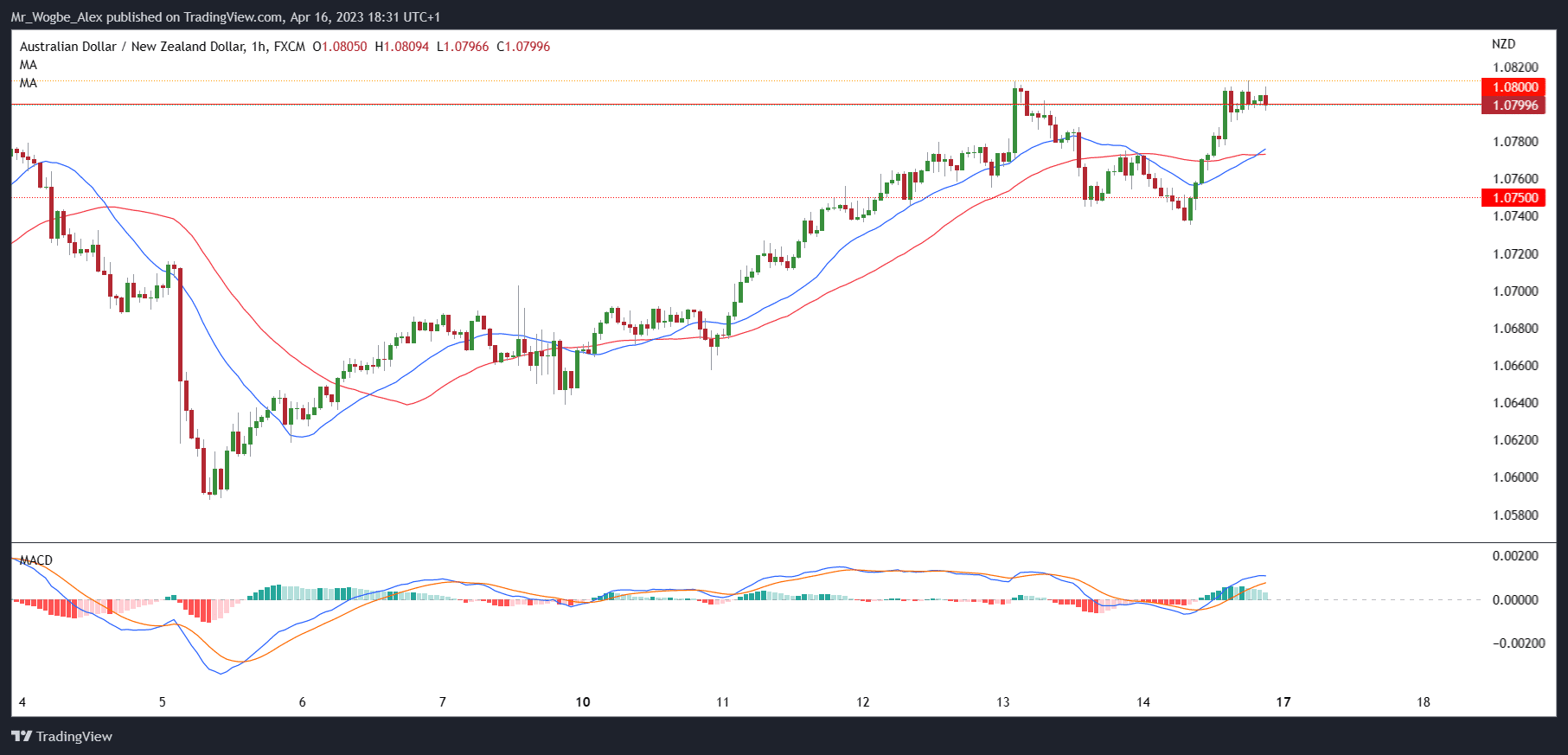Click date label 7 on the time axis
Image resolution: width=1568 pixels, height=755 pixels.
pos(443,702)
